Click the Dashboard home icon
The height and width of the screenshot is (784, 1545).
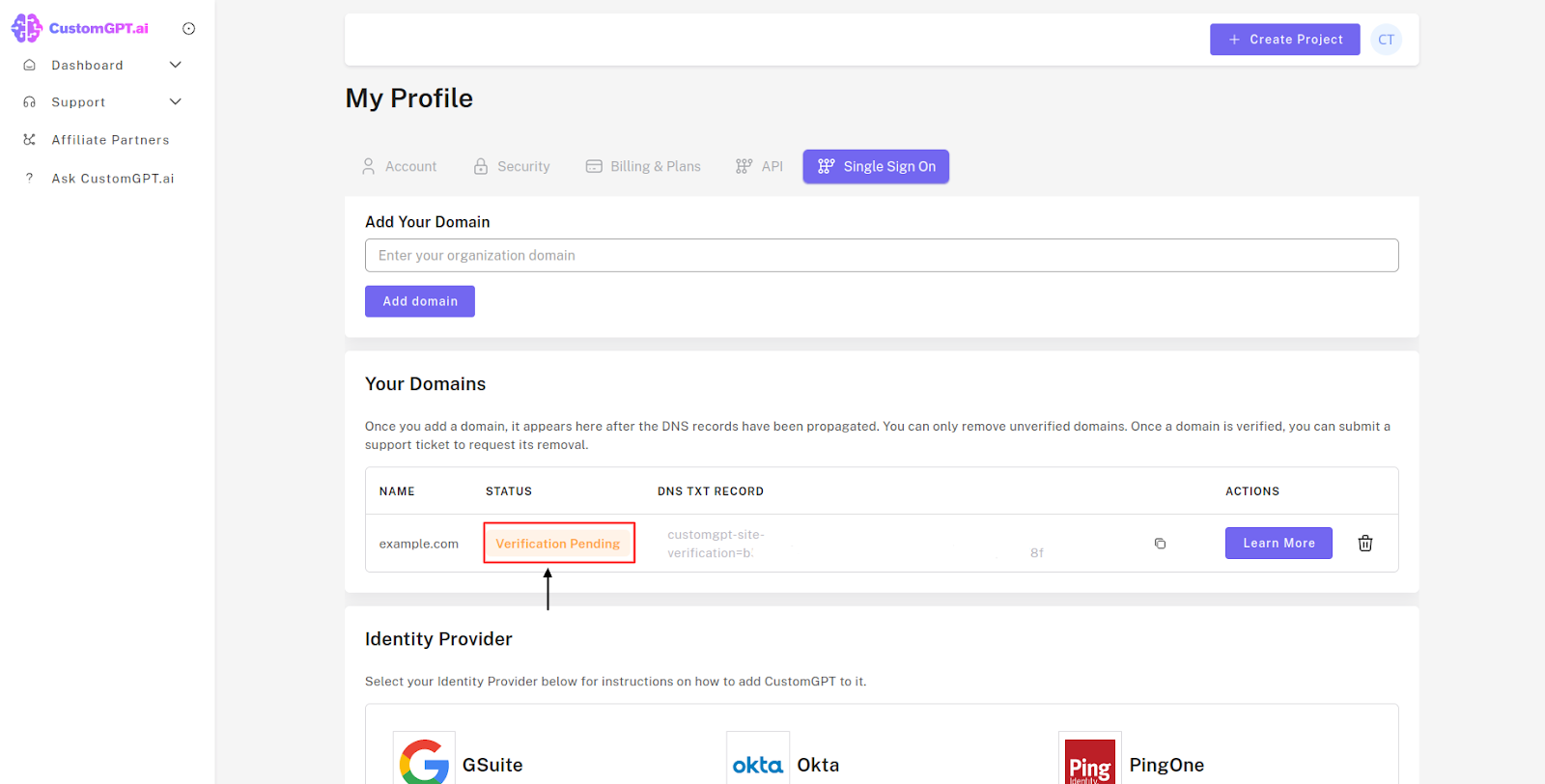[30, 65]
